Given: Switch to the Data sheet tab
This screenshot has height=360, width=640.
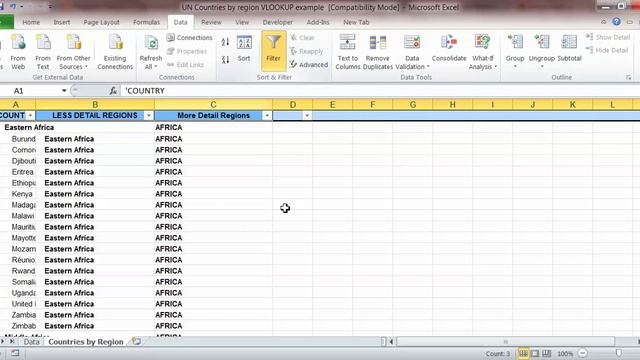Looking at the screenshot, I should [31, 342].
